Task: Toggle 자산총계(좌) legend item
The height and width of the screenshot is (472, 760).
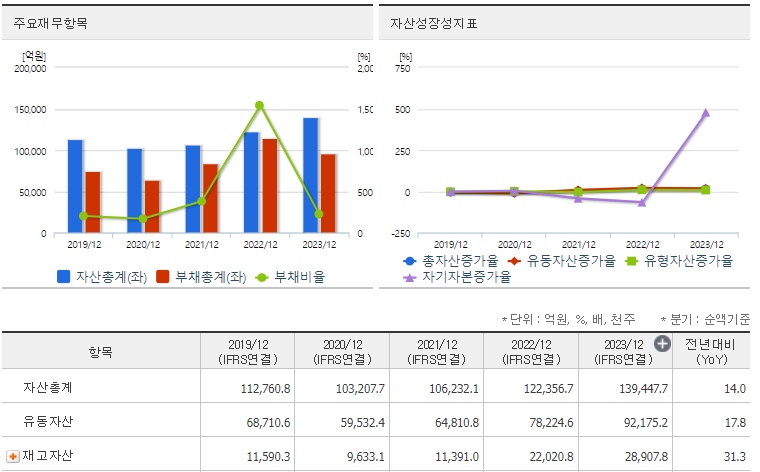Action: pos(102,277)
